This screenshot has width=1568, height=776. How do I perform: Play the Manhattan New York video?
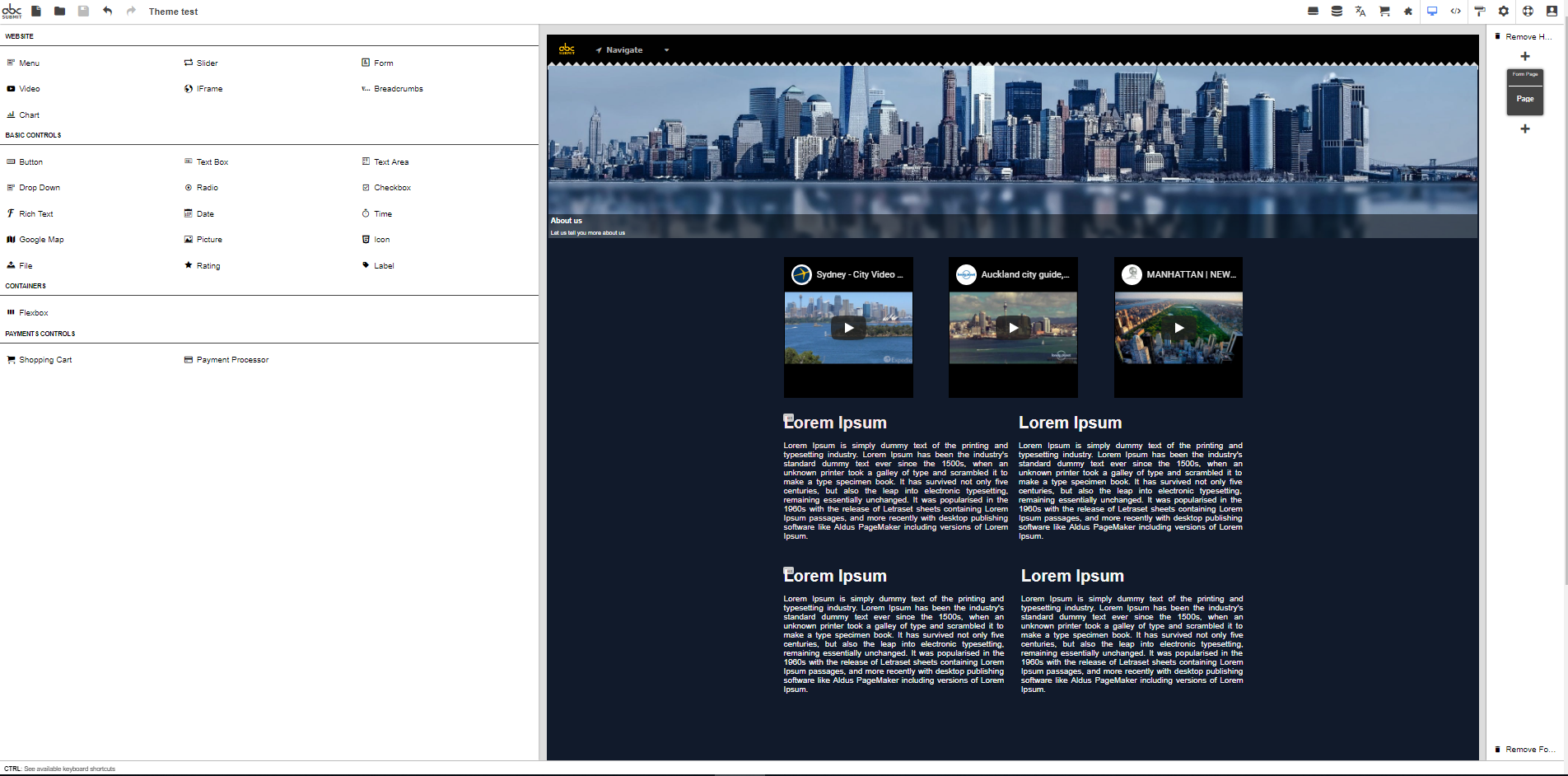(1179, 328)
